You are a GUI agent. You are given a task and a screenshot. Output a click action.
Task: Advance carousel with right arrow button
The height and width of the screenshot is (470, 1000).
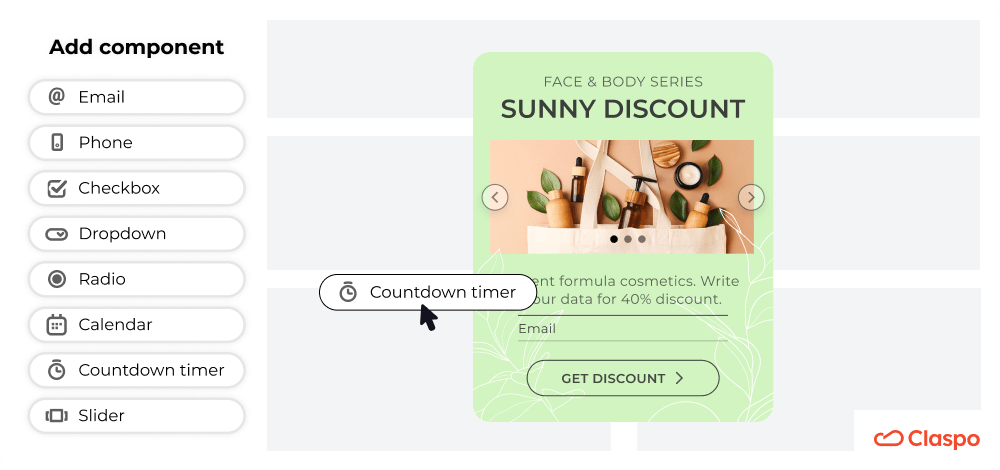(x=751, y=197)
